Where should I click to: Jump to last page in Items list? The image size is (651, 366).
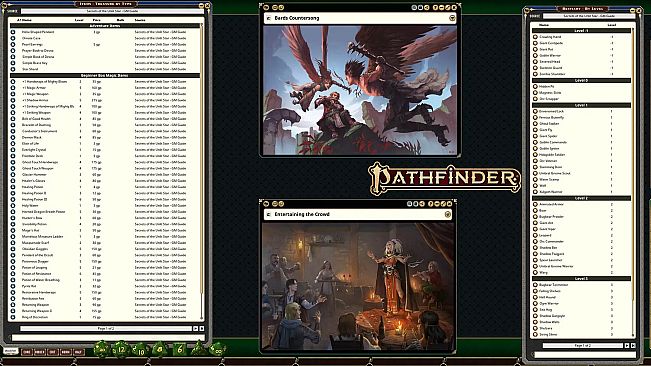tap(202, 329)
